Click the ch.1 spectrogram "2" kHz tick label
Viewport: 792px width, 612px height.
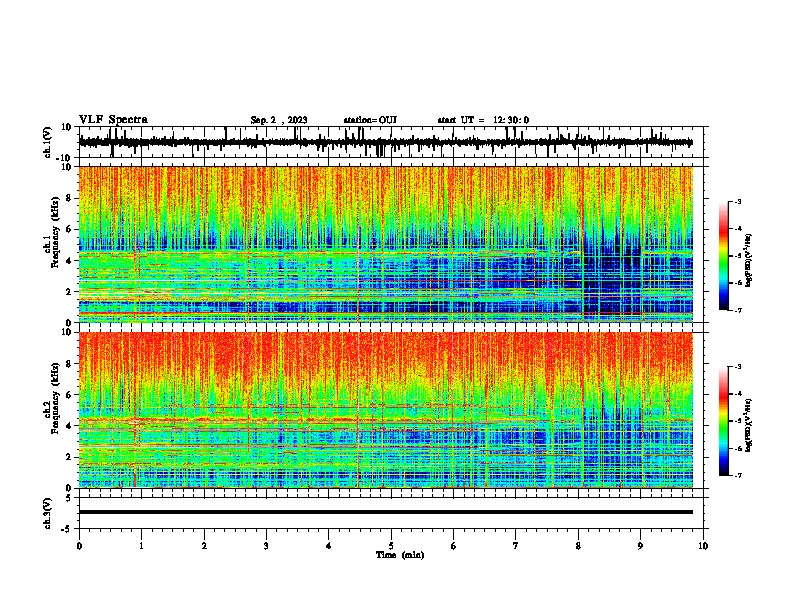pyautogui.click(x=69, y=292)
